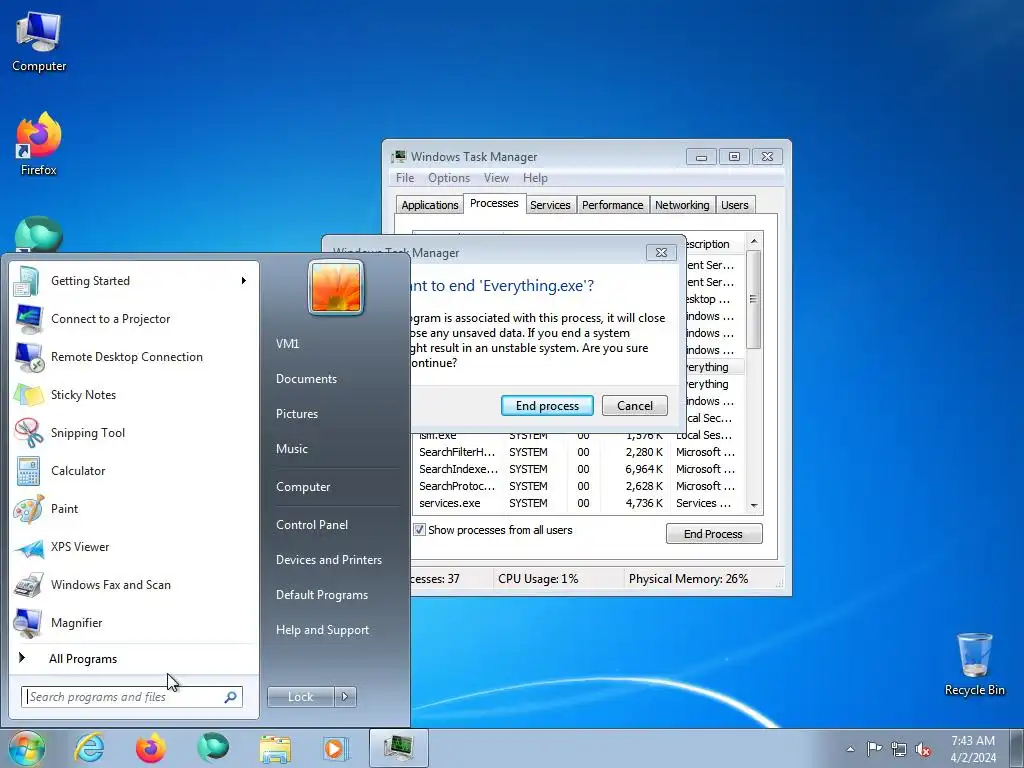Click Action Center flag tray icon
This screenshot has height=768, width=1024.
[x=874, y=748]
